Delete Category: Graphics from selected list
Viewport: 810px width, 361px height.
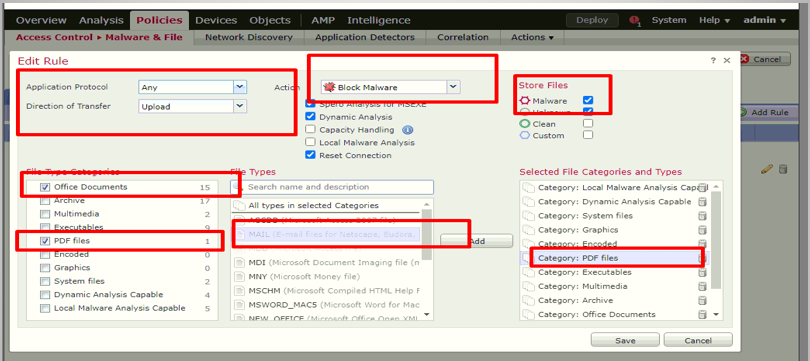point(702,230)
